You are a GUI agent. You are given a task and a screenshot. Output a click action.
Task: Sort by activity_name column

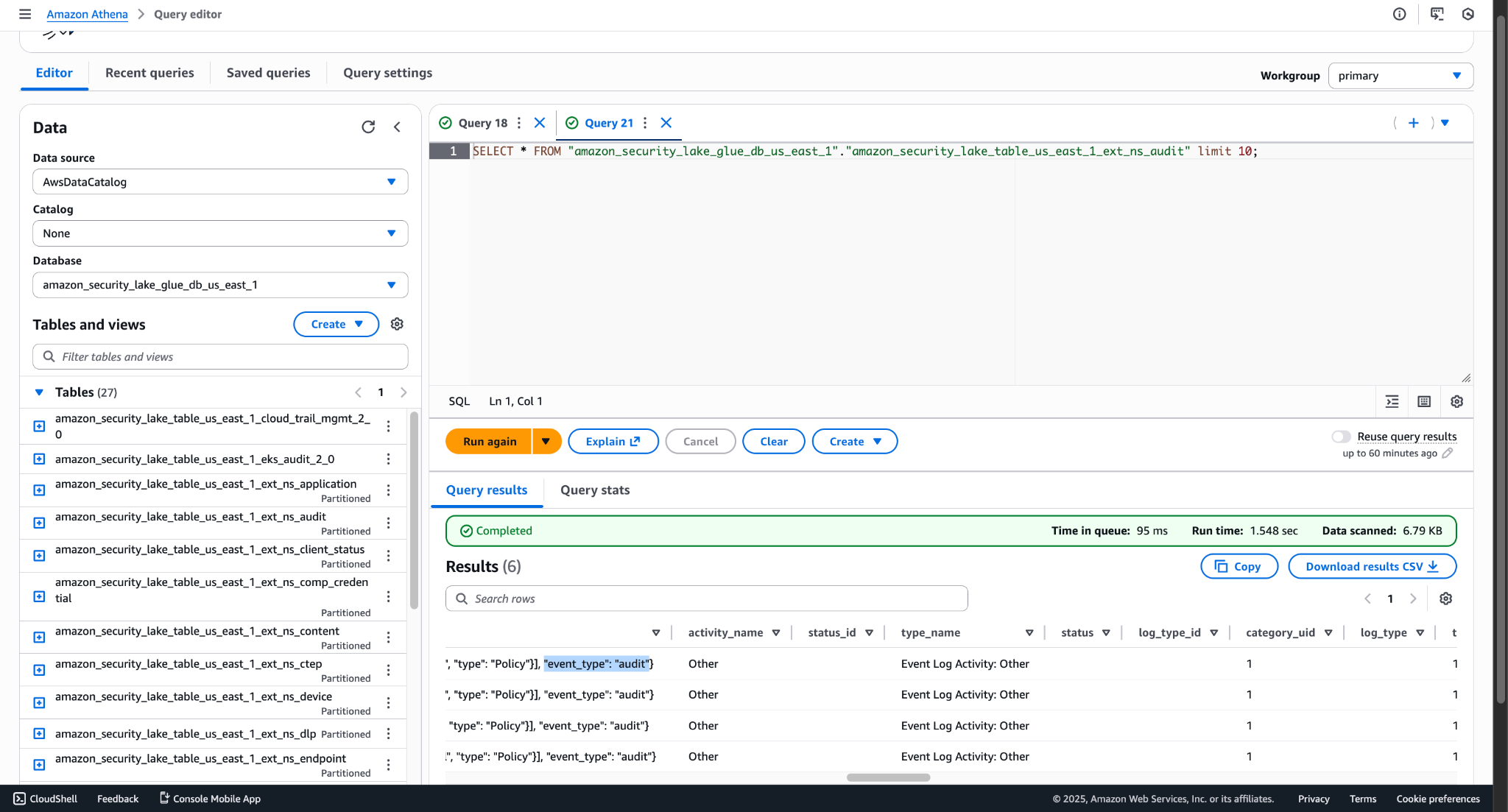(776, 633)
